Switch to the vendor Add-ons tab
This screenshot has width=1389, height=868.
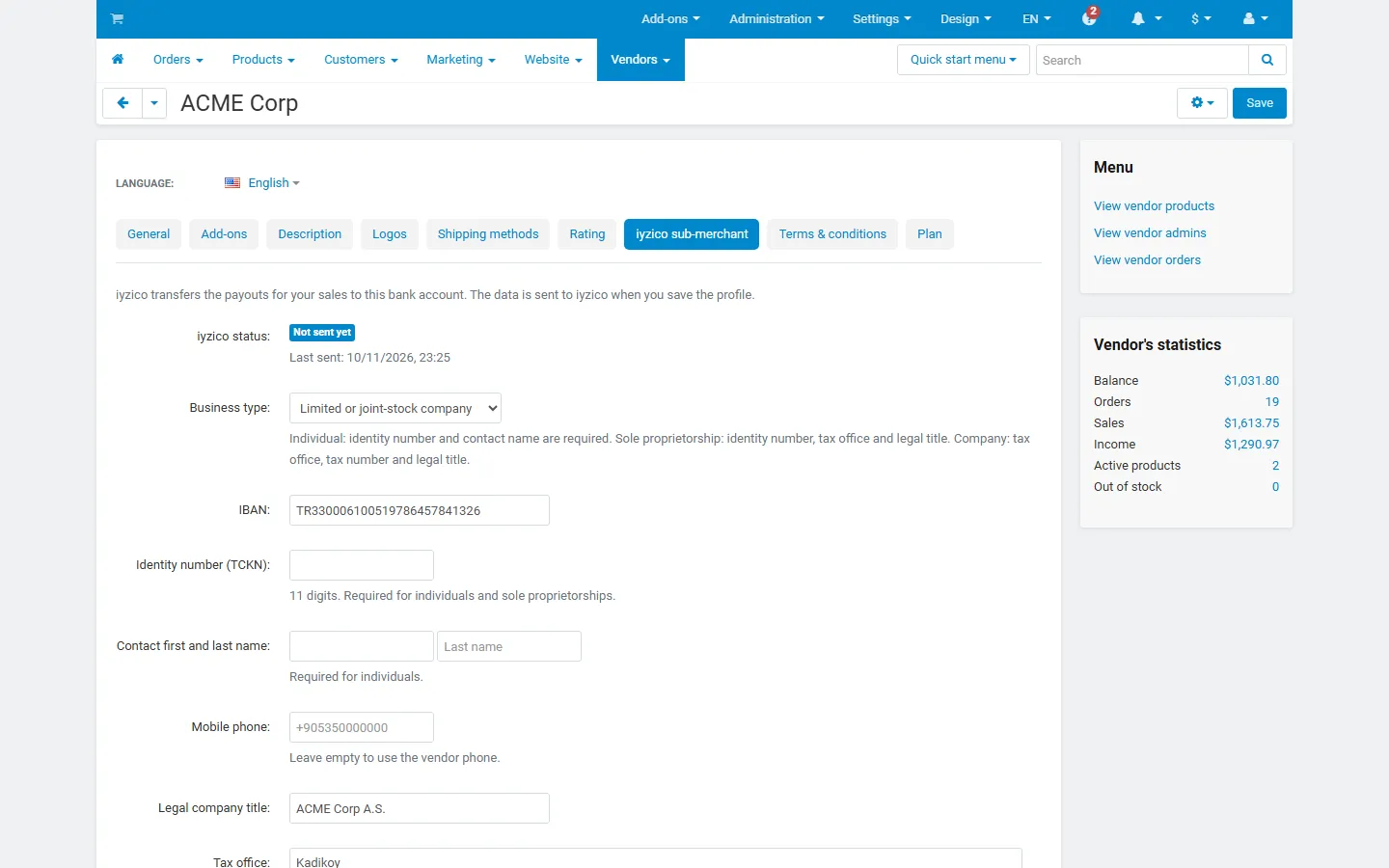tap(224, 234)
